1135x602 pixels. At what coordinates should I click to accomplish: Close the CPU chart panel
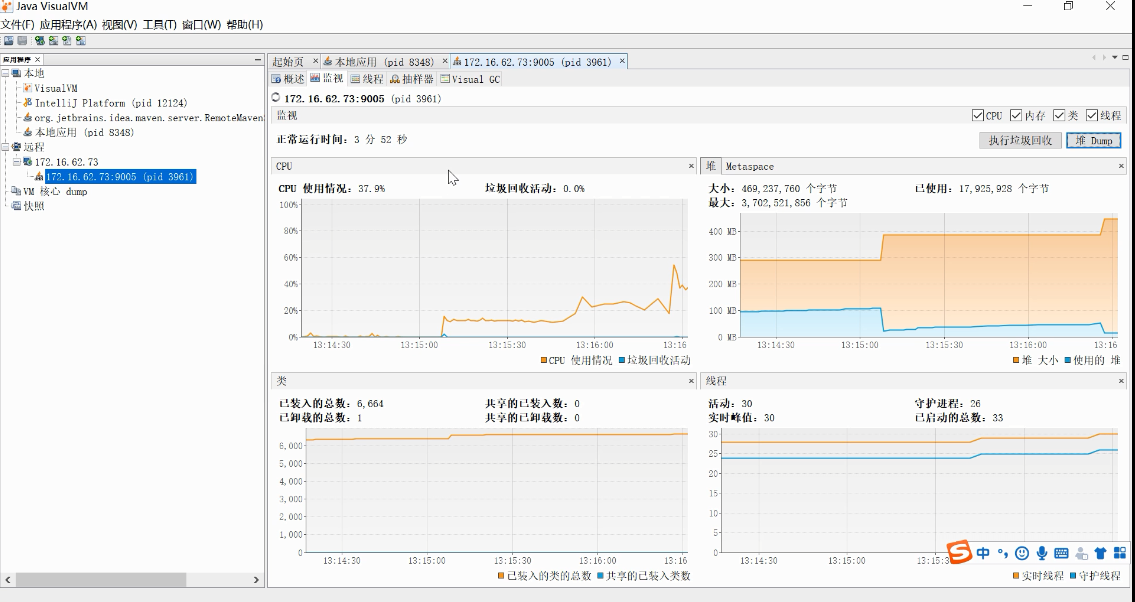(691, 166)
